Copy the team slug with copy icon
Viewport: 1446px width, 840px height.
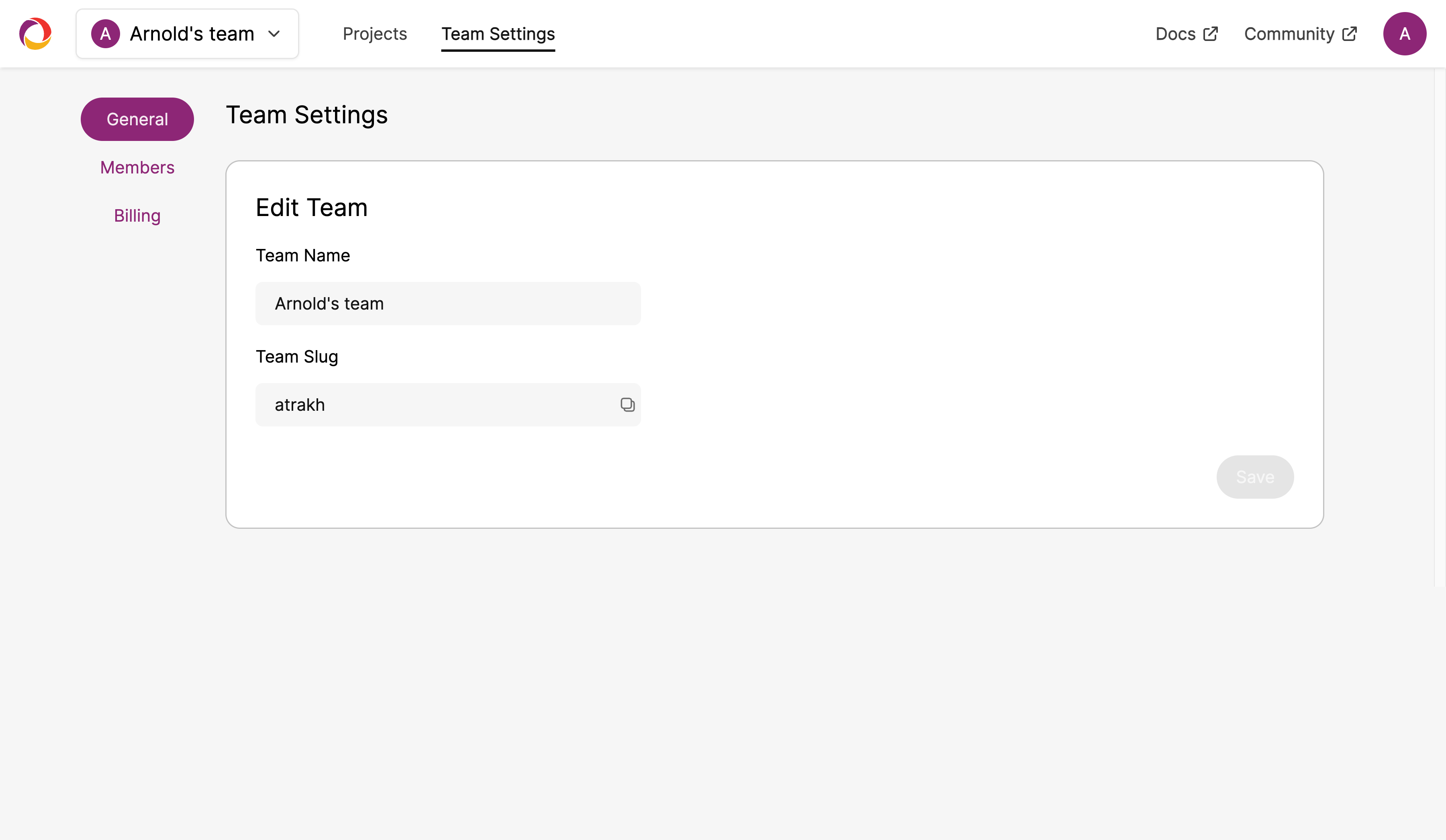tap(627, 404)
